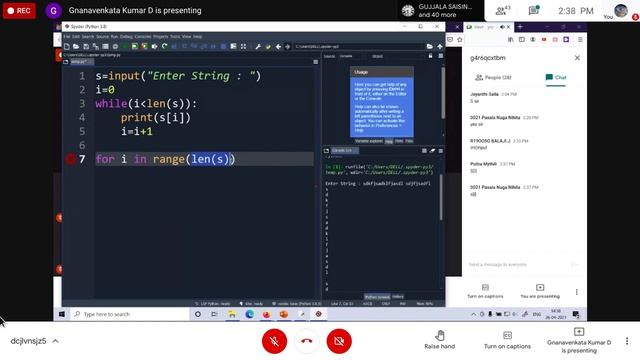The height and width of the screenshot is (360, 640).
Task: Click the Spyder icon in shared taskbar
Action: coord(318,314)
